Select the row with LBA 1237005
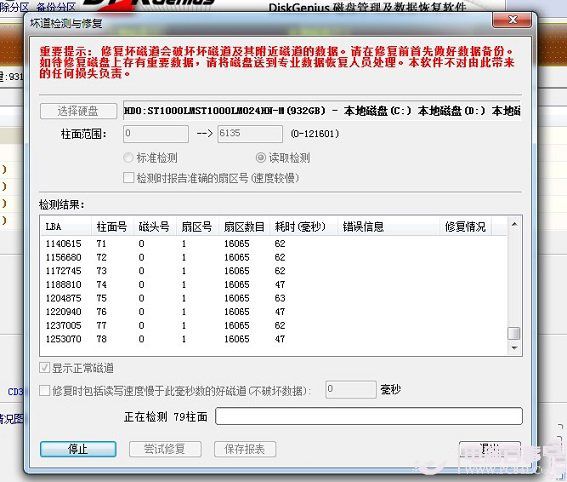This screenshot has width=567, height=482. click(274, 325)
